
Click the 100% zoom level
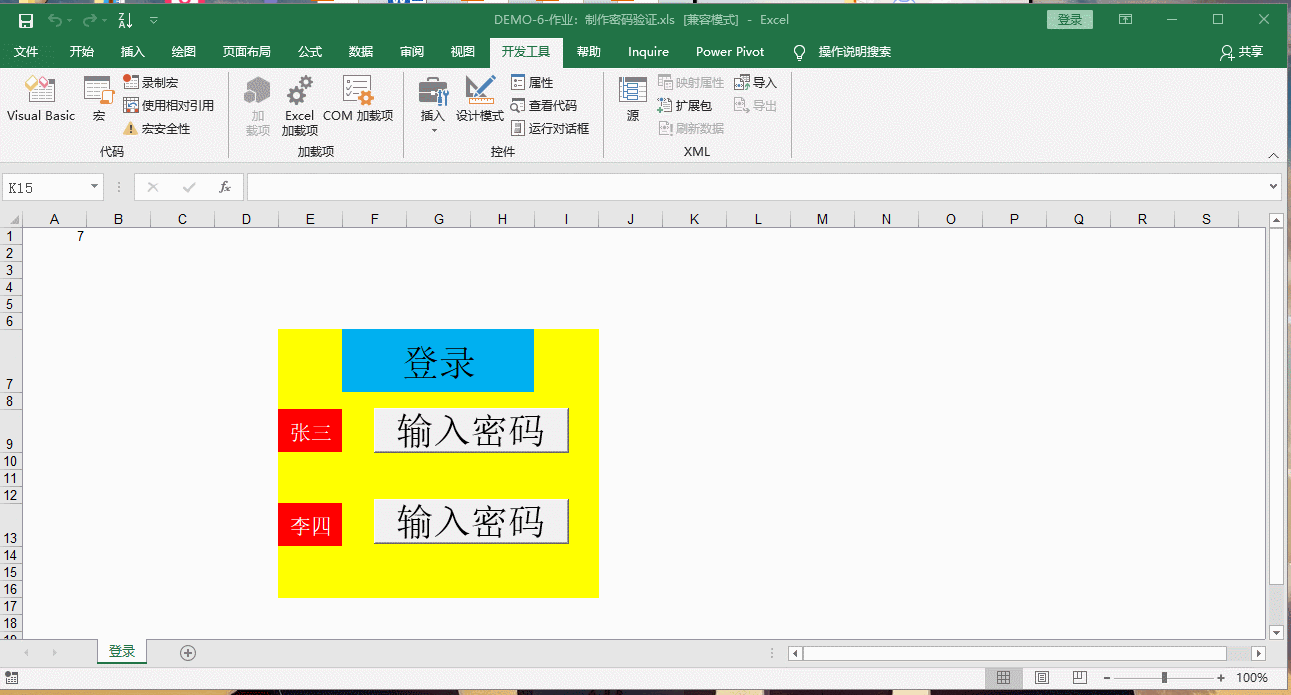coord(1252,678)
